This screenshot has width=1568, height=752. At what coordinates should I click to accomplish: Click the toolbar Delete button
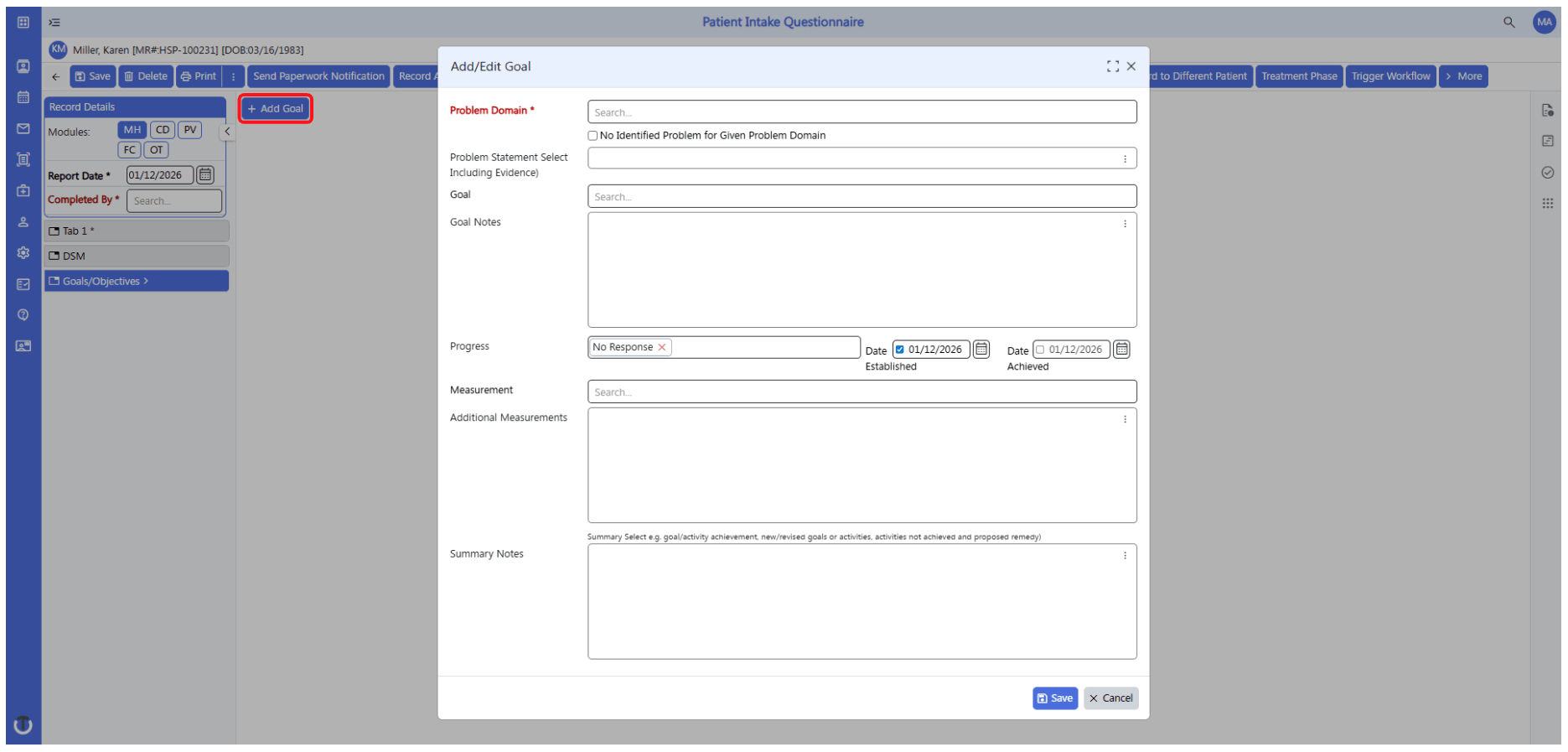coord(146,76)
